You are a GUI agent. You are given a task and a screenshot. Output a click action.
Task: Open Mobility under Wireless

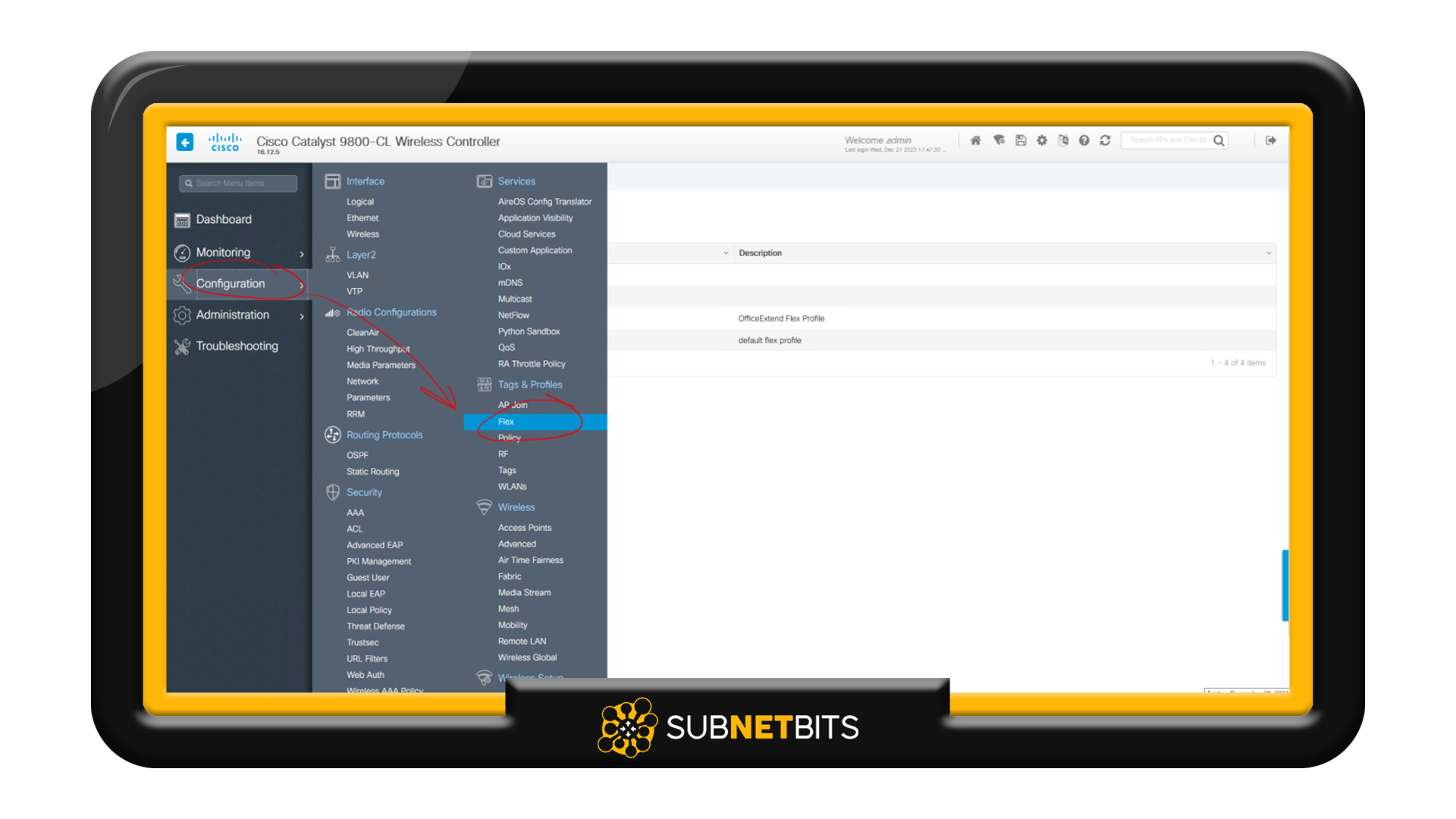click(x=513, y=625)
